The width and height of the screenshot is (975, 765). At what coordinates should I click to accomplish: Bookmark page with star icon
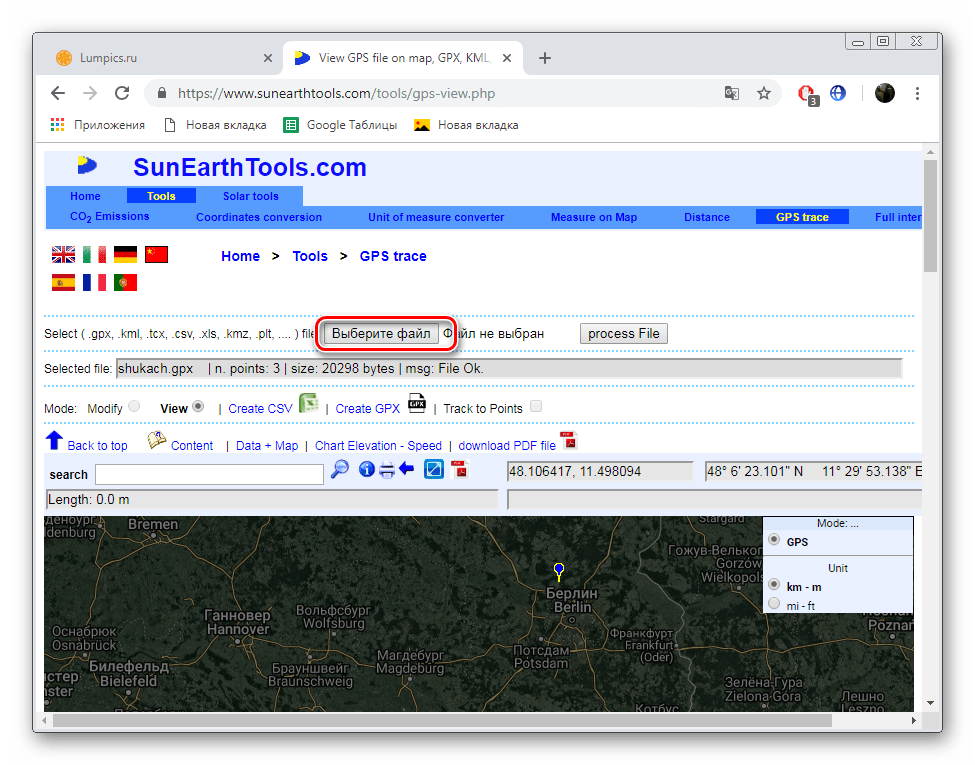[x=764, y=93]
